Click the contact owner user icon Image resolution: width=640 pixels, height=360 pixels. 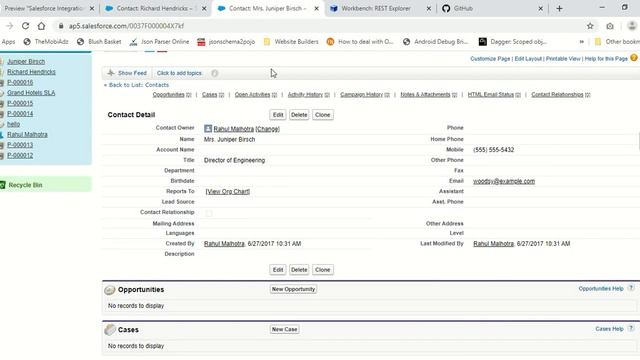(x=208, y=129)
